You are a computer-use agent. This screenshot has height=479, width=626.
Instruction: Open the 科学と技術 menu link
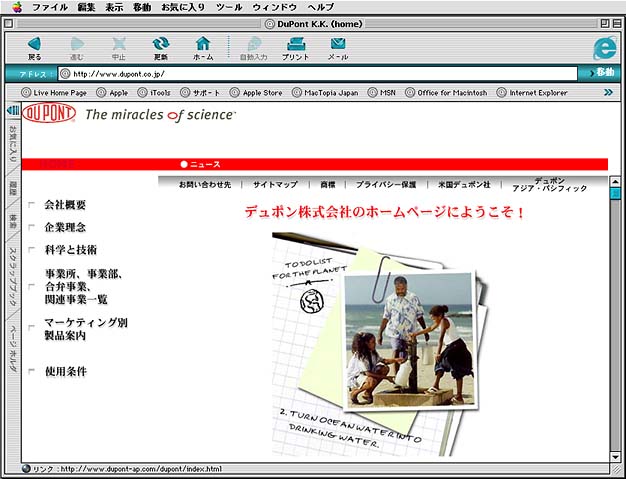pyautogui.click(x=71, y=250)
